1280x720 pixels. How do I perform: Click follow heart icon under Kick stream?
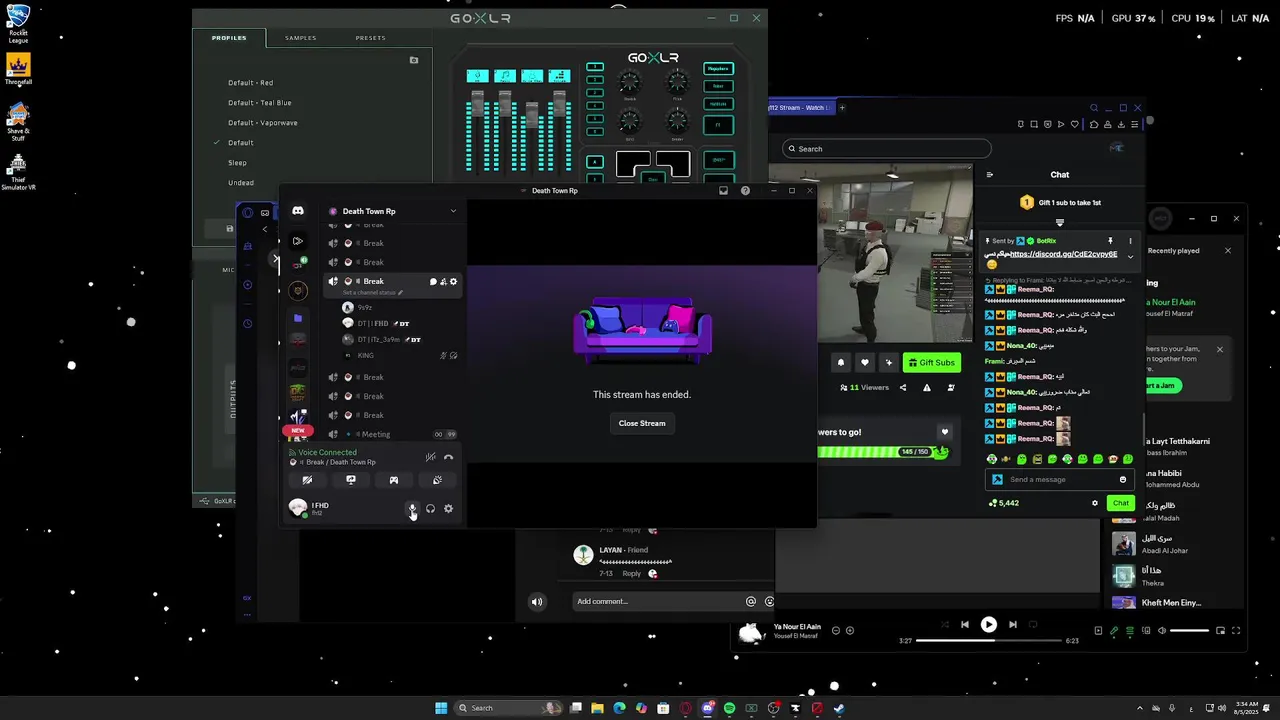coord(865,363)
